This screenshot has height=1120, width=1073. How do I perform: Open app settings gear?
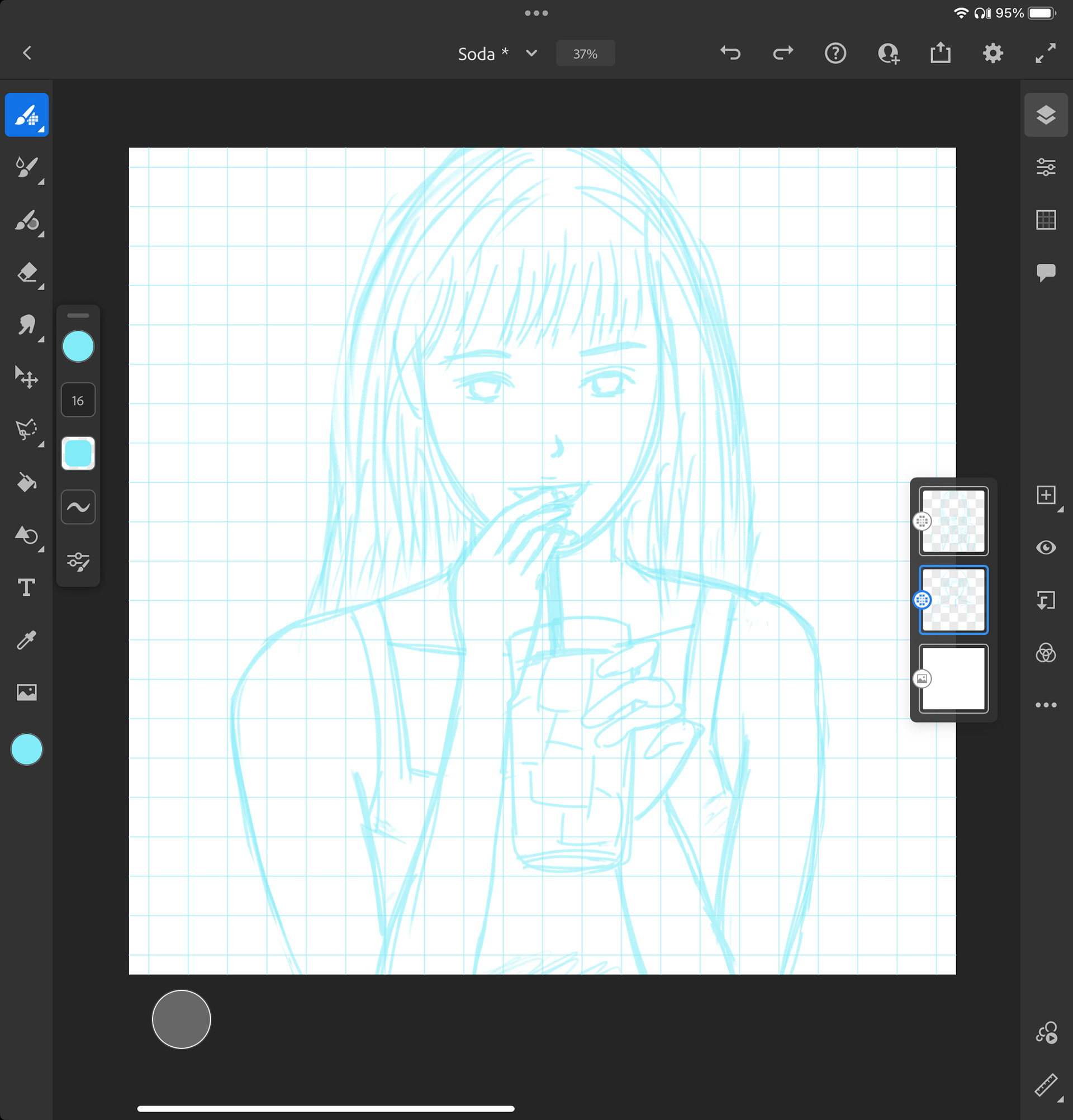pyautogui.click(x=993, y=53)
